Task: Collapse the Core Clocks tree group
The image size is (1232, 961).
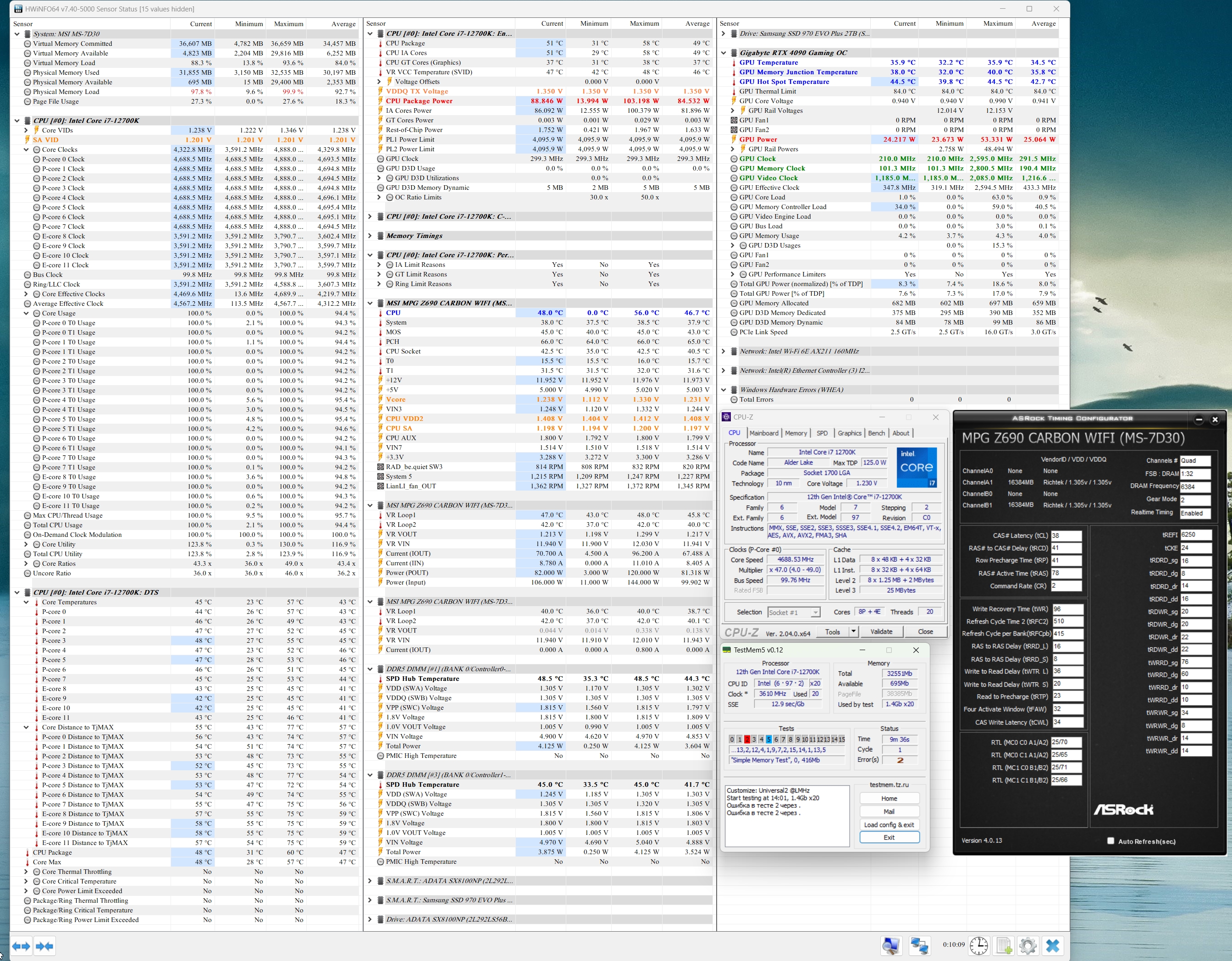Action: [x=26, y=149]
